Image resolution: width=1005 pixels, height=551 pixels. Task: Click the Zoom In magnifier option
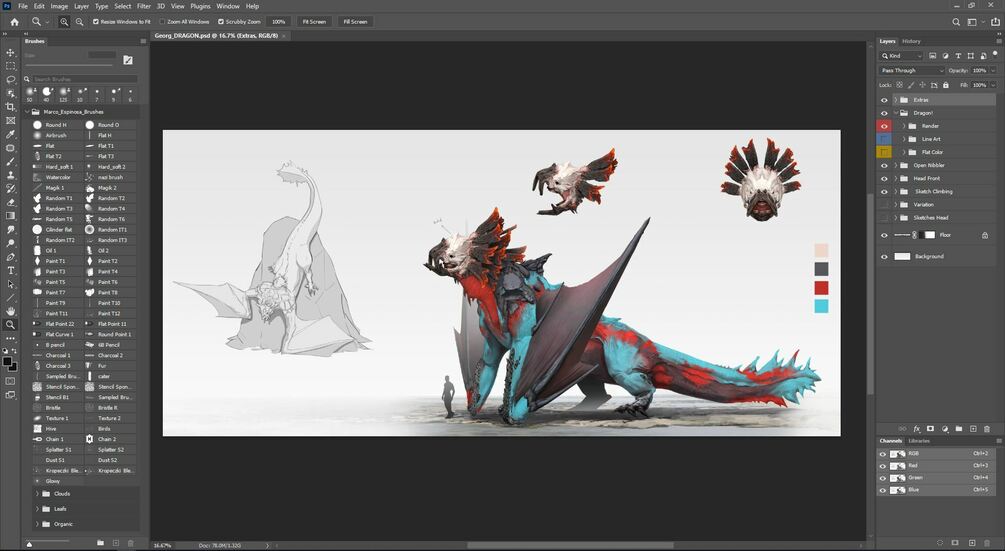click(x=64, y=22)
